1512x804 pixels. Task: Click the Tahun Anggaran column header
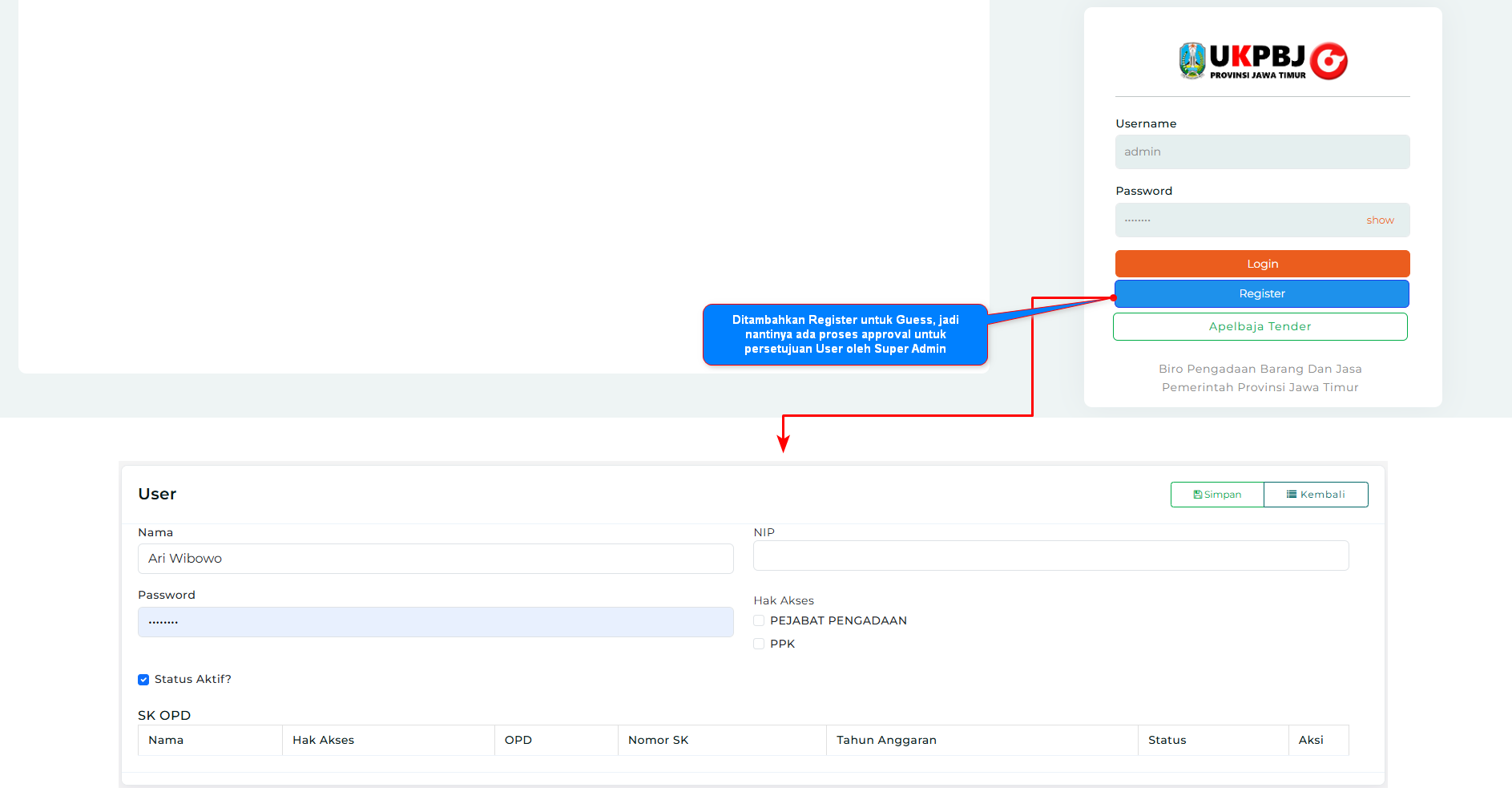tap(886, 740)
